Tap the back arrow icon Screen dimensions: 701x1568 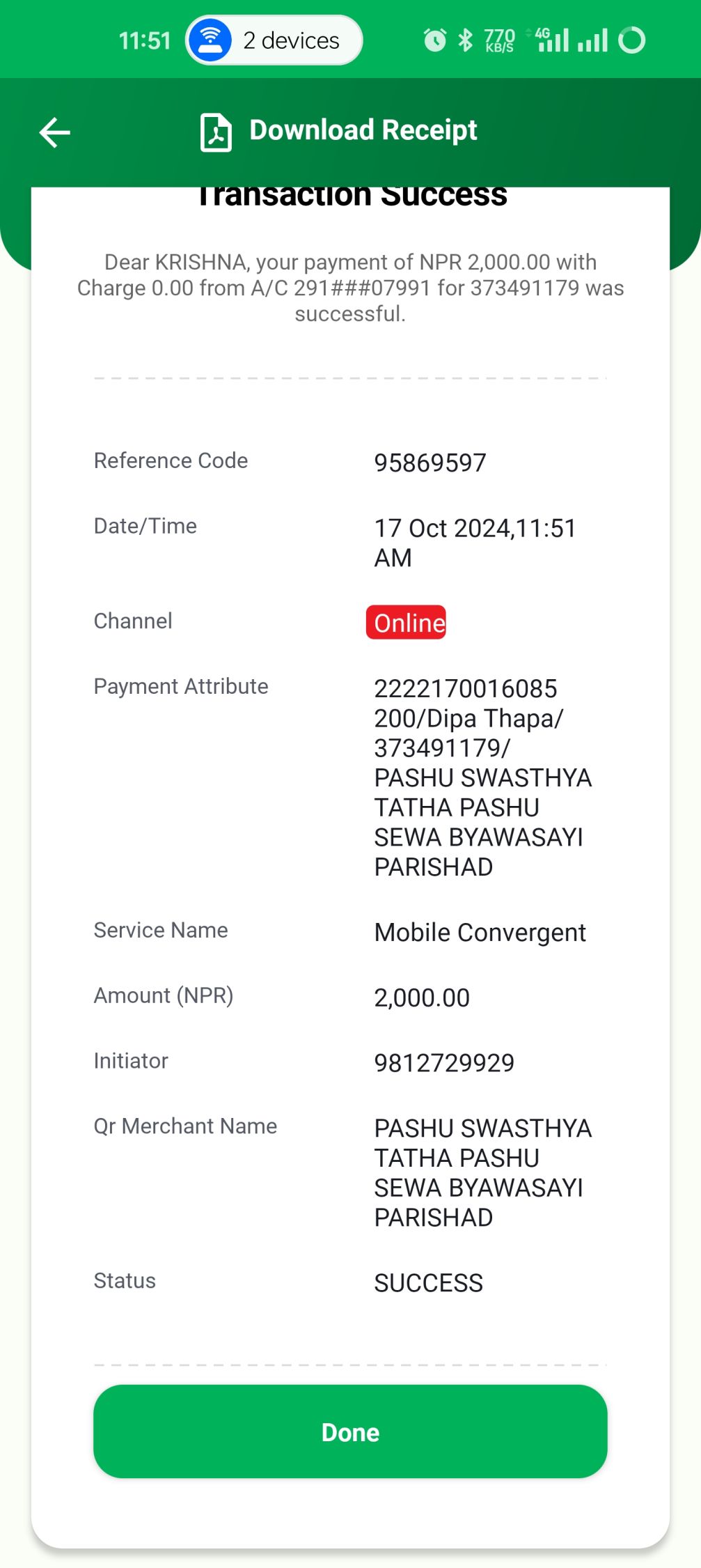click(54, 132)
